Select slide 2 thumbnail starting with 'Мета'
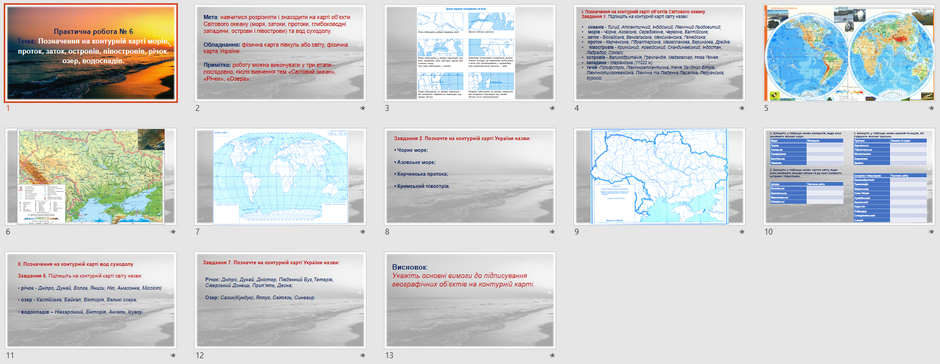The height and width of the screenshot is (364, 940). pyautogui.click(x=281, y=52)
